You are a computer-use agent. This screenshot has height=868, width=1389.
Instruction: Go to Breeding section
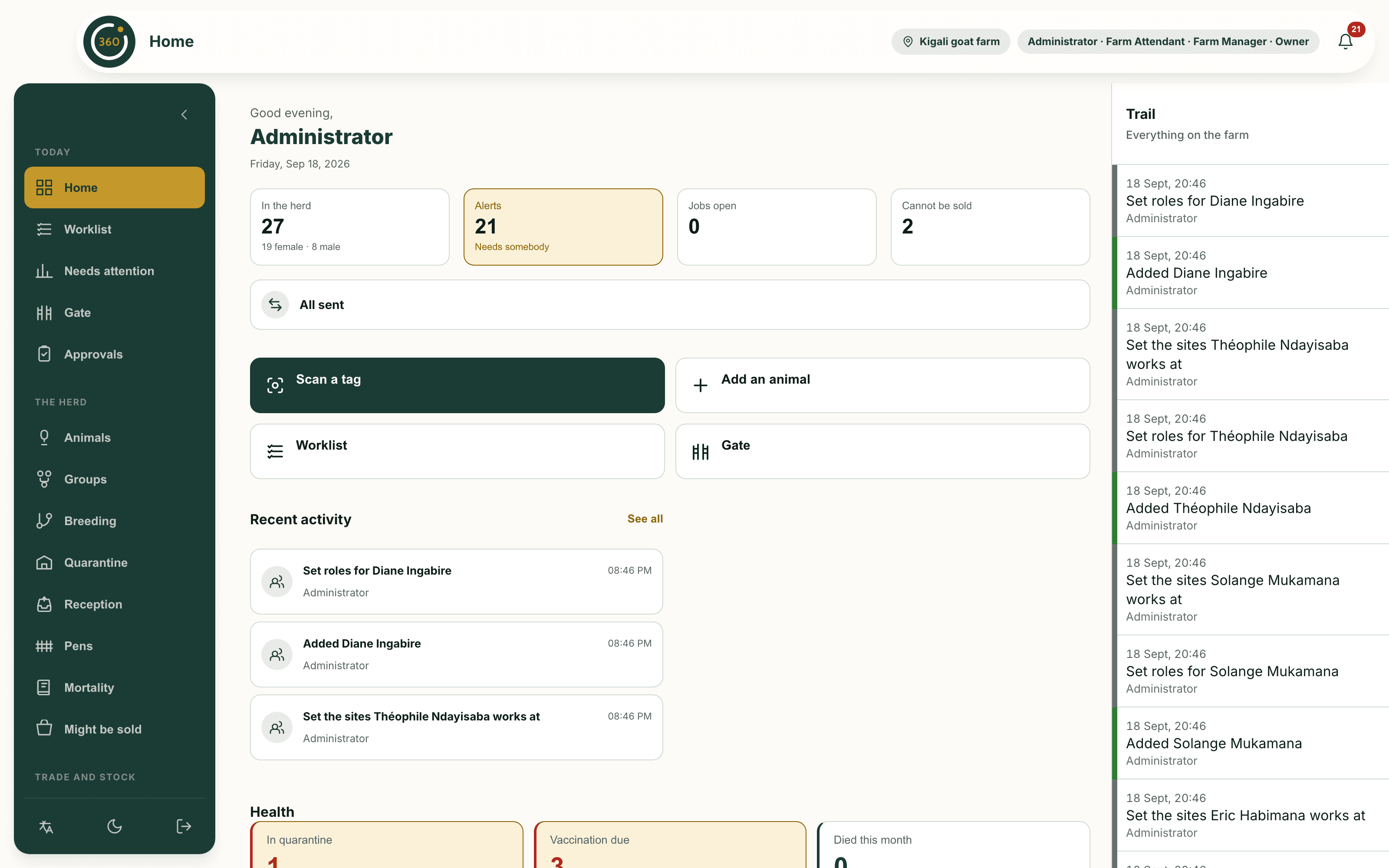point(114,521)
